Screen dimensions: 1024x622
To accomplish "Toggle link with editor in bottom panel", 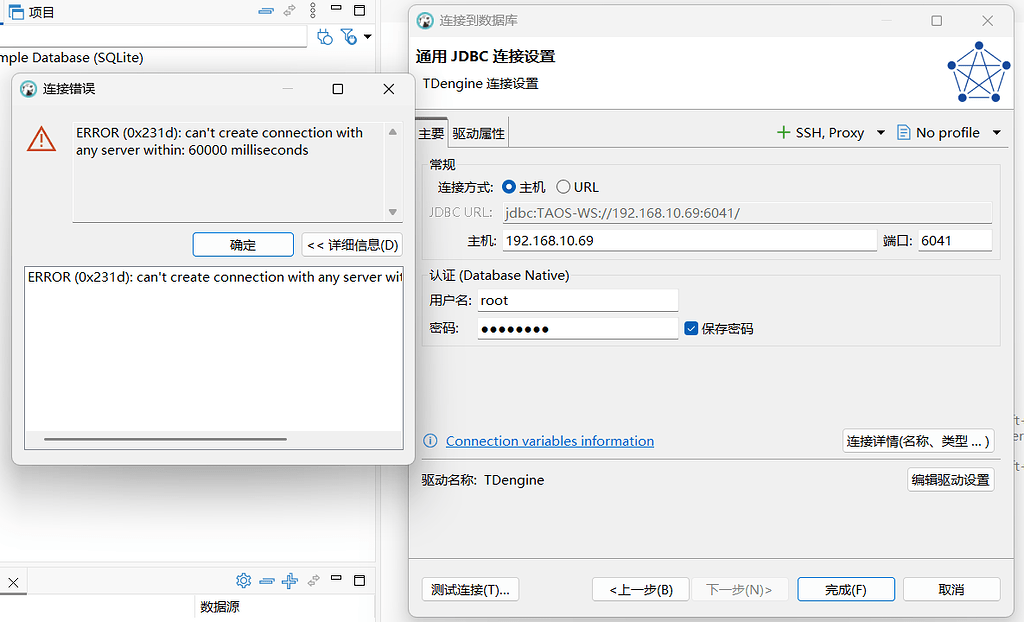I will point(313,580).
